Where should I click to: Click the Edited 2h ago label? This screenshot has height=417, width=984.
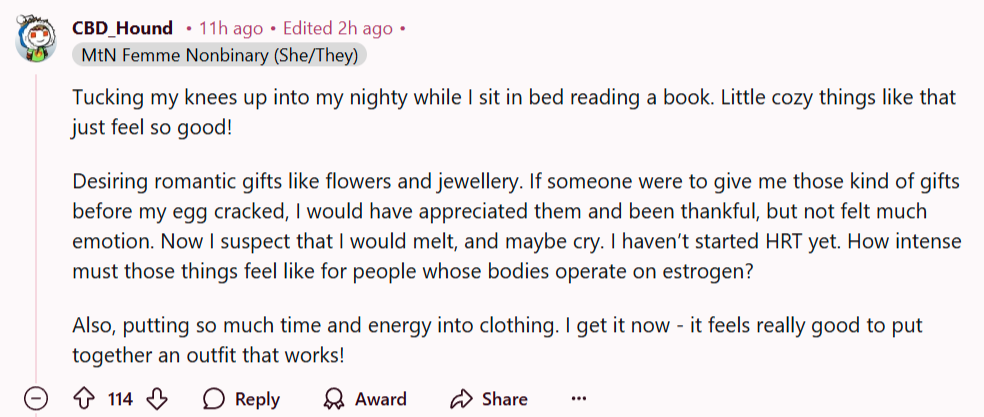coord(338,28)
